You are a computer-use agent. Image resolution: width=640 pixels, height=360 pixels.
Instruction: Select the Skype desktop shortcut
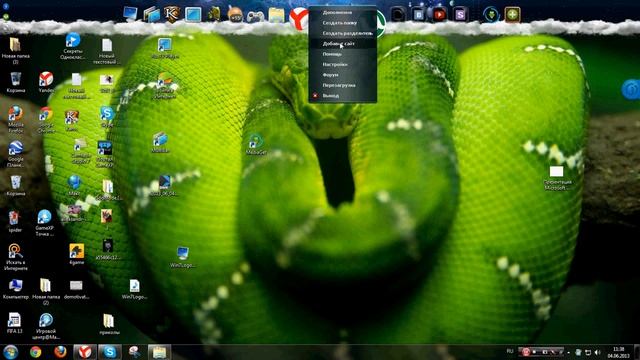(x=107, y=116)
